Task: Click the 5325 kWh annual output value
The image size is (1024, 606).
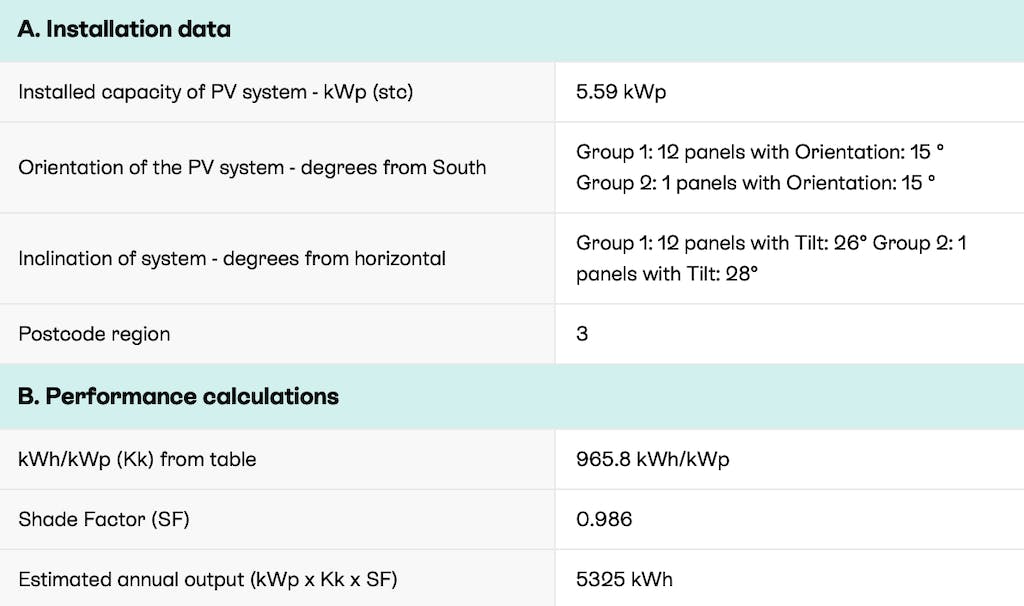Action: [x=624, y=580]
